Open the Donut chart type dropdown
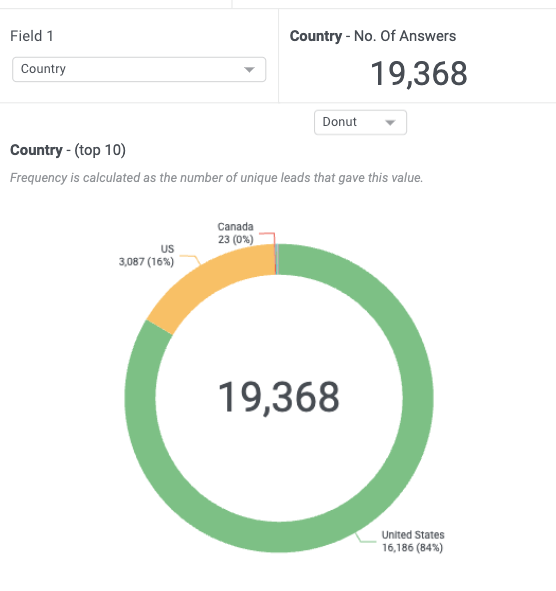This screenshot has height=591, width=556. [360, 122]
